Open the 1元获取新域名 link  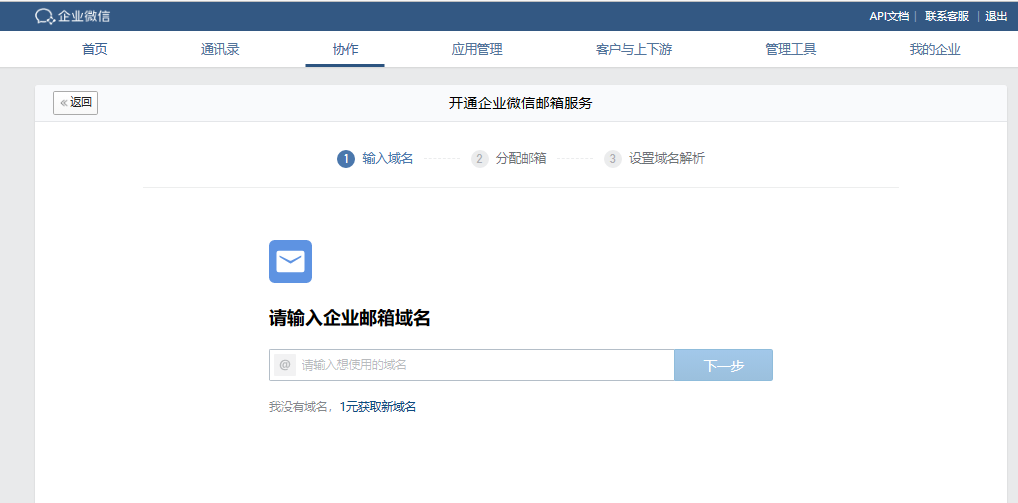tap(377, 407)
